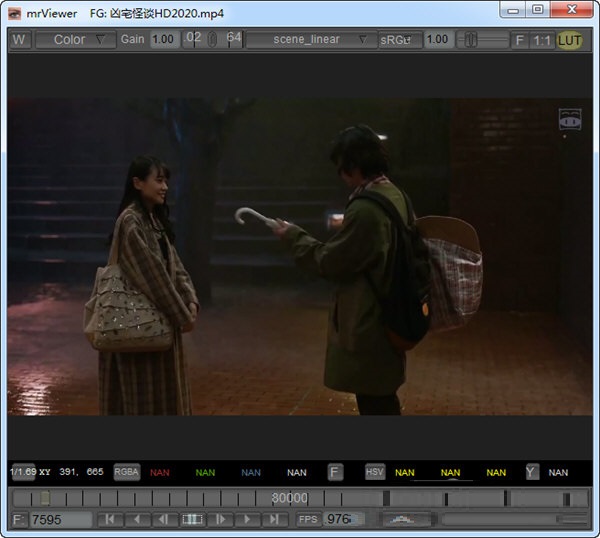Click the blue NAN value
This screenshot has width=600, height=538.
(x=251, y=473)
